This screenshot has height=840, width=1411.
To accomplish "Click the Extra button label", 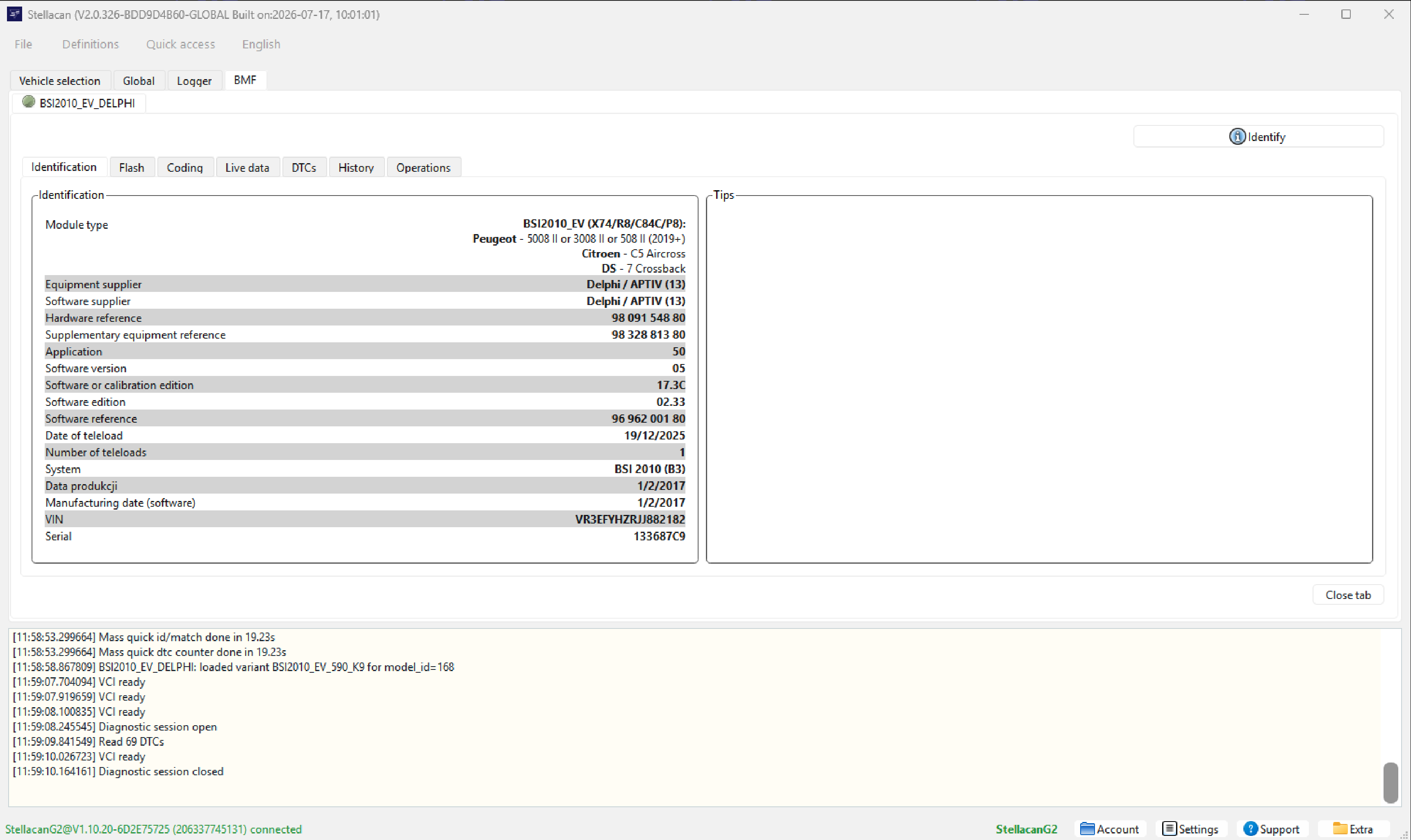I will tap(1361, 829).
